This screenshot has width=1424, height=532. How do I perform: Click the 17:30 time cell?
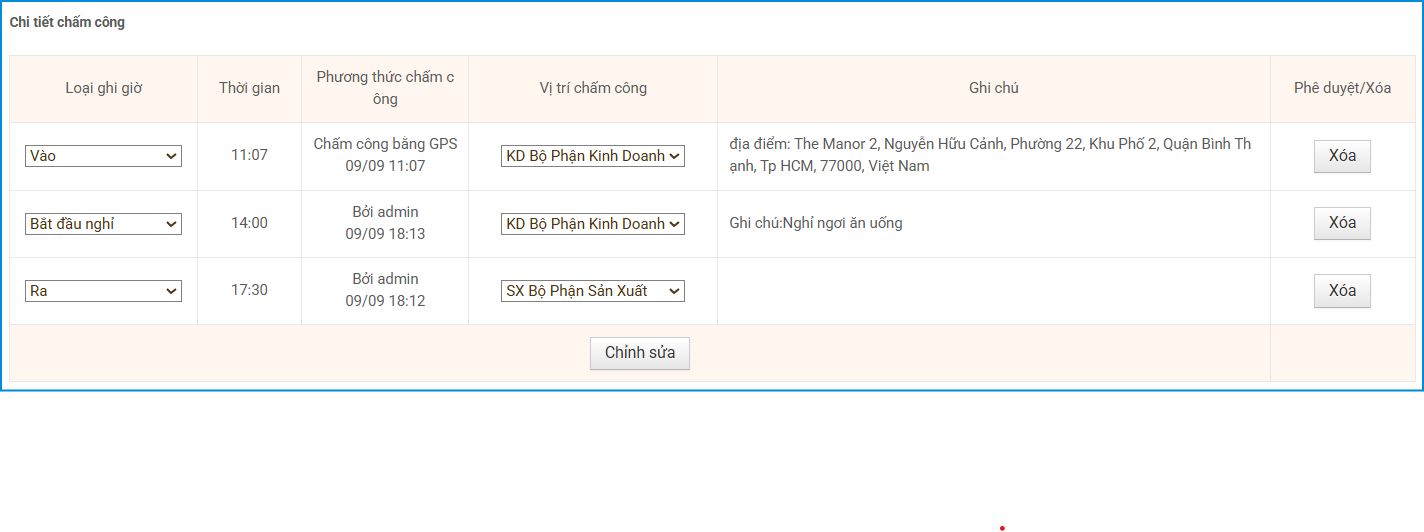click(249, 291)
